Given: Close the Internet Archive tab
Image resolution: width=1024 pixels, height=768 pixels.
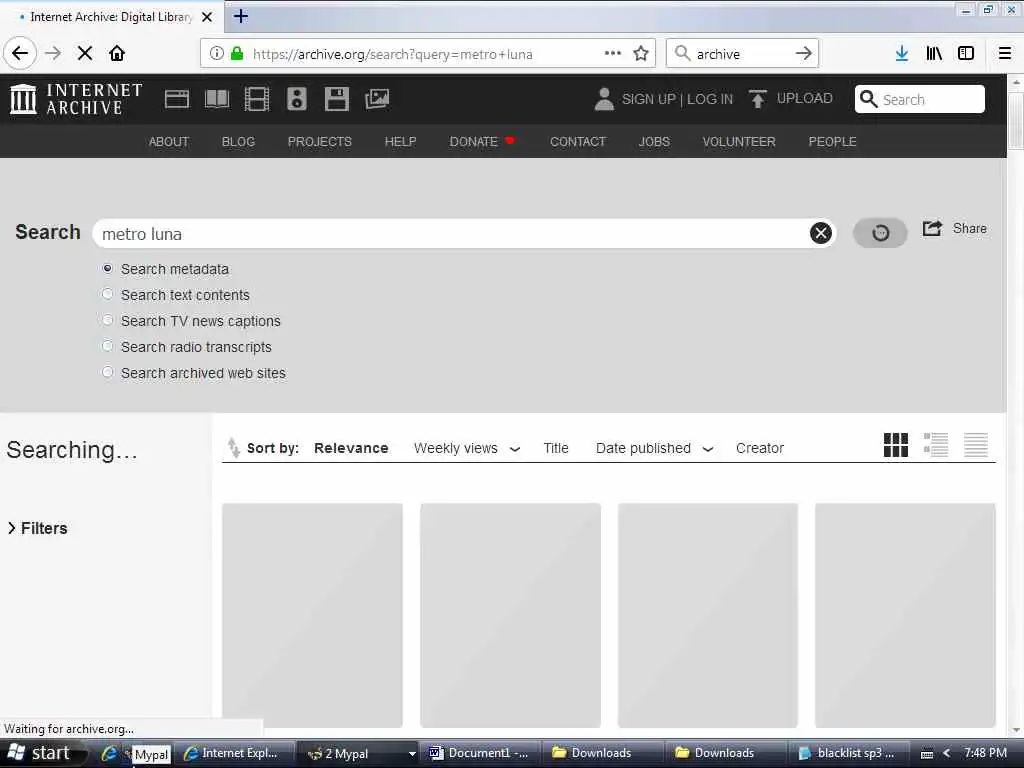Looking at the screenshot, I should pos(206,17).
